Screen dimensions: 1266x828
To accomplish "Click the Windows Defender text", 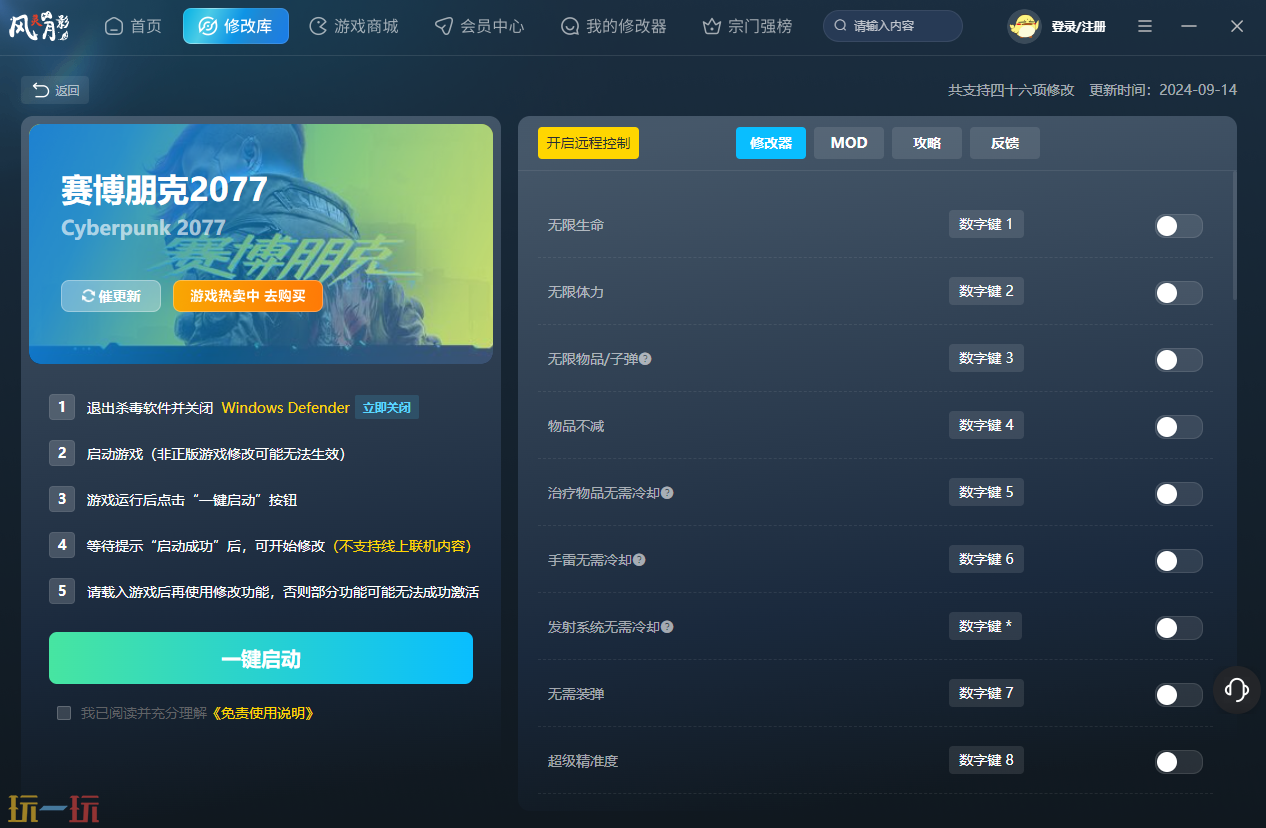I will (x=286, y=408).
